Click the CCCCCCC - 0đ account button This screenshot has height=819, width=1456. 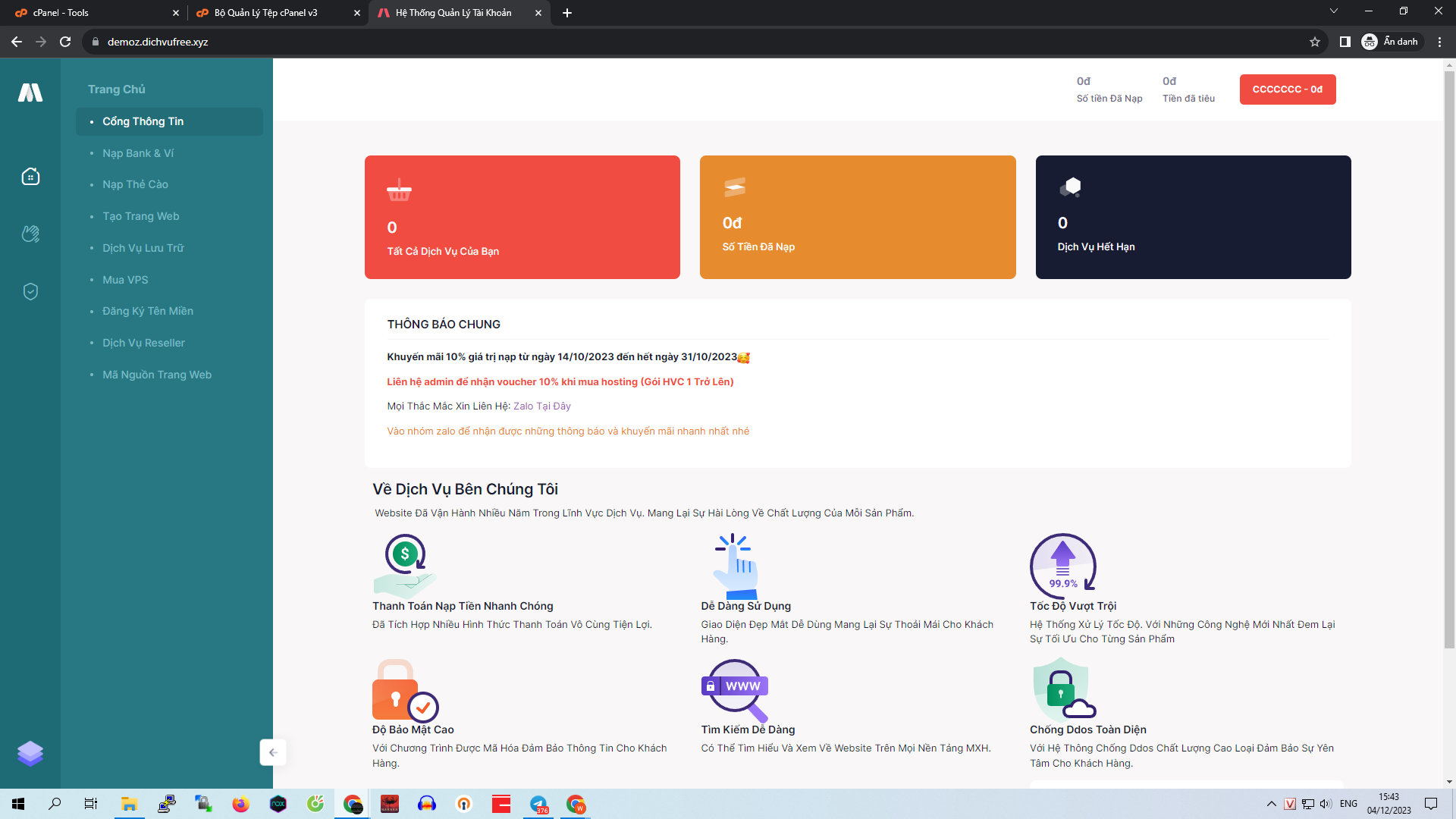[1287, 89]
